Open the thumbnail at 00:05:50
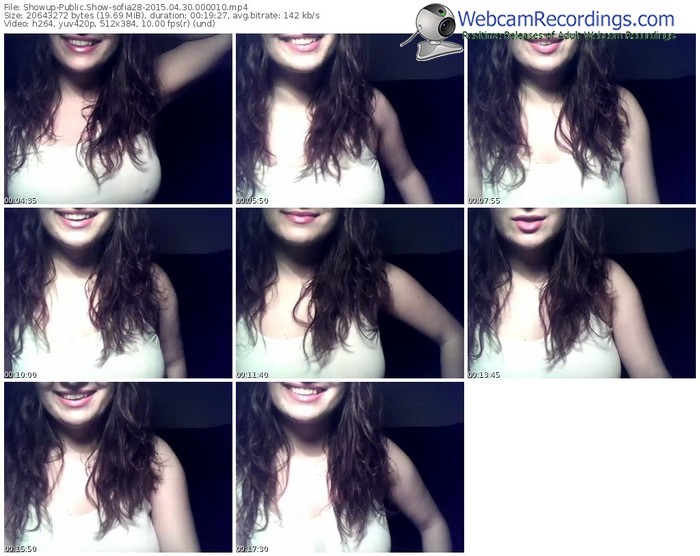The image size is (700, 556). pos(349,119)
